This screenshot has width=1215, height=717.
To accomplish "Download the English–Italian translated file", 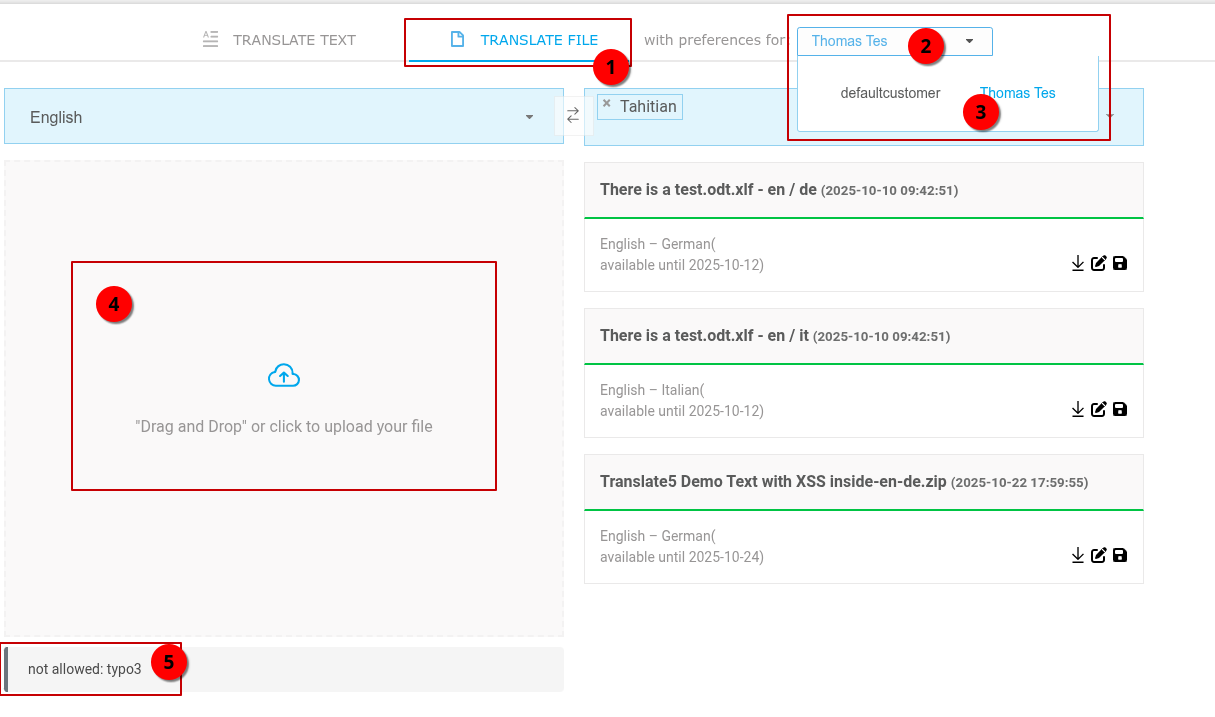I will pos(1078,410).
